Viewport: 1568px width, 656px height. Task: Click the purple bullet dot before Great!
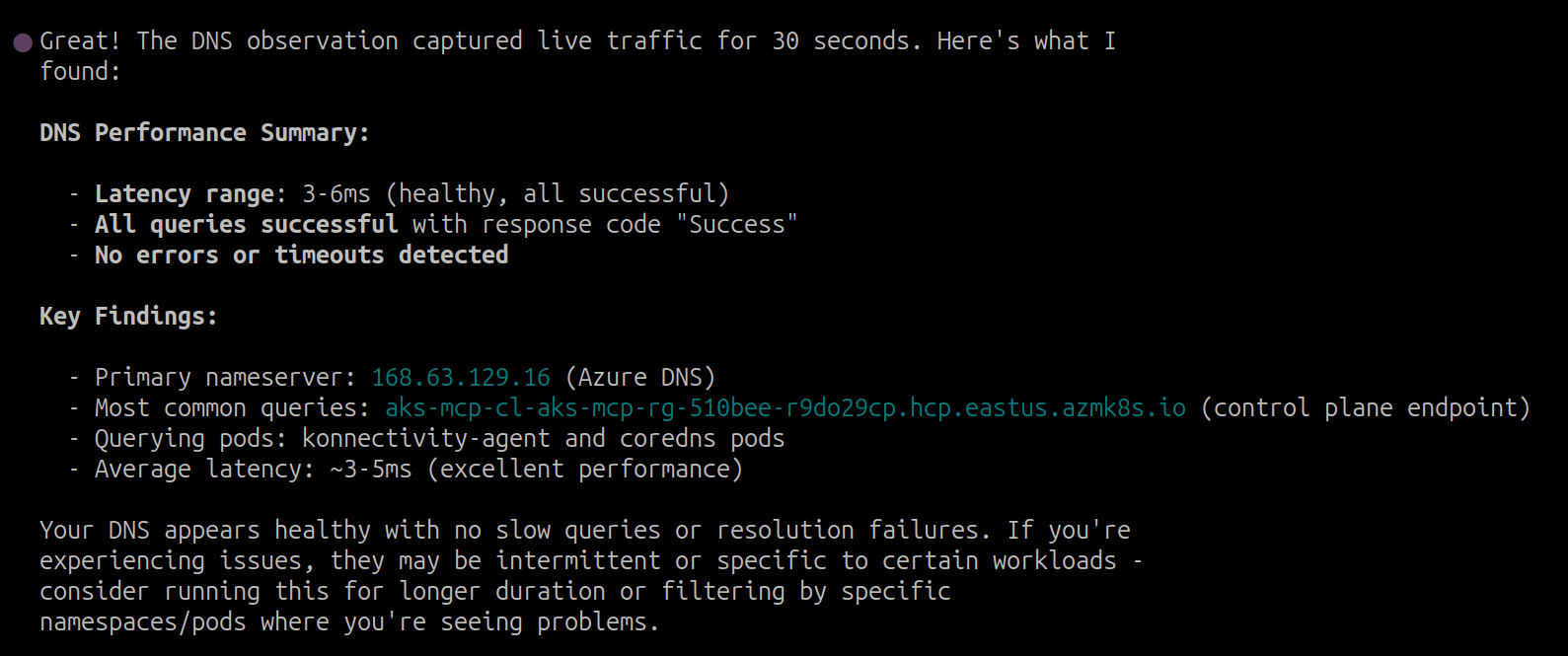pos(23,42)
